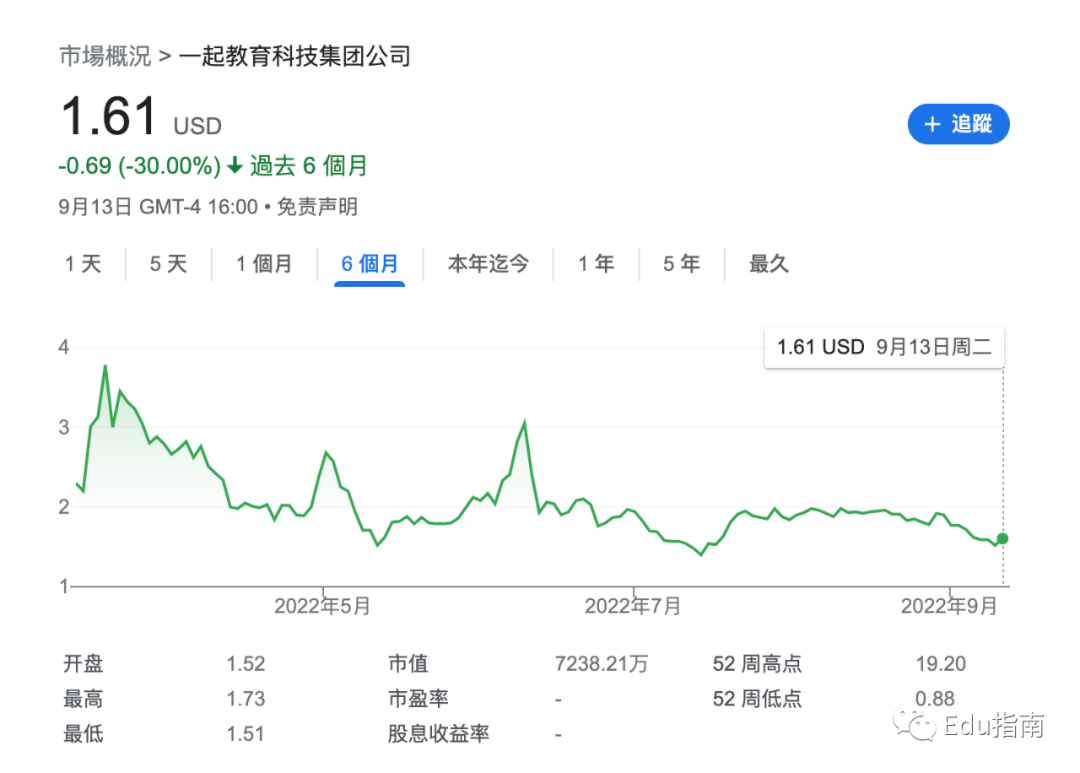1080x773 pixels.
Task: Click the 1.61 USD chart tooltip
Action: click(x=884, y=347)
